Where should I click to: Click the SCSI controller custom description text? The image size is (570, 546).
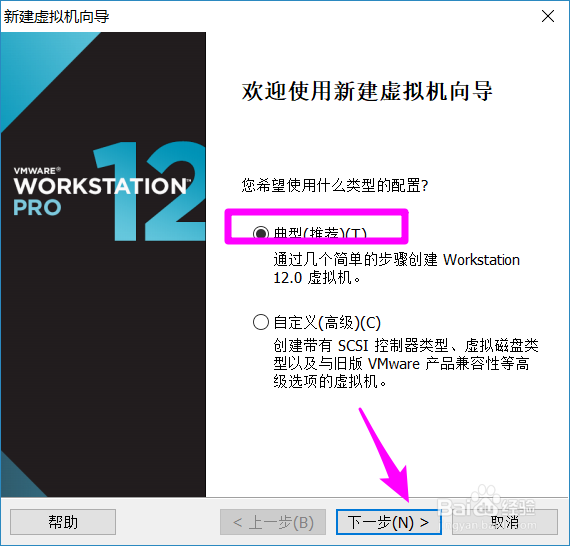(406, 363)
